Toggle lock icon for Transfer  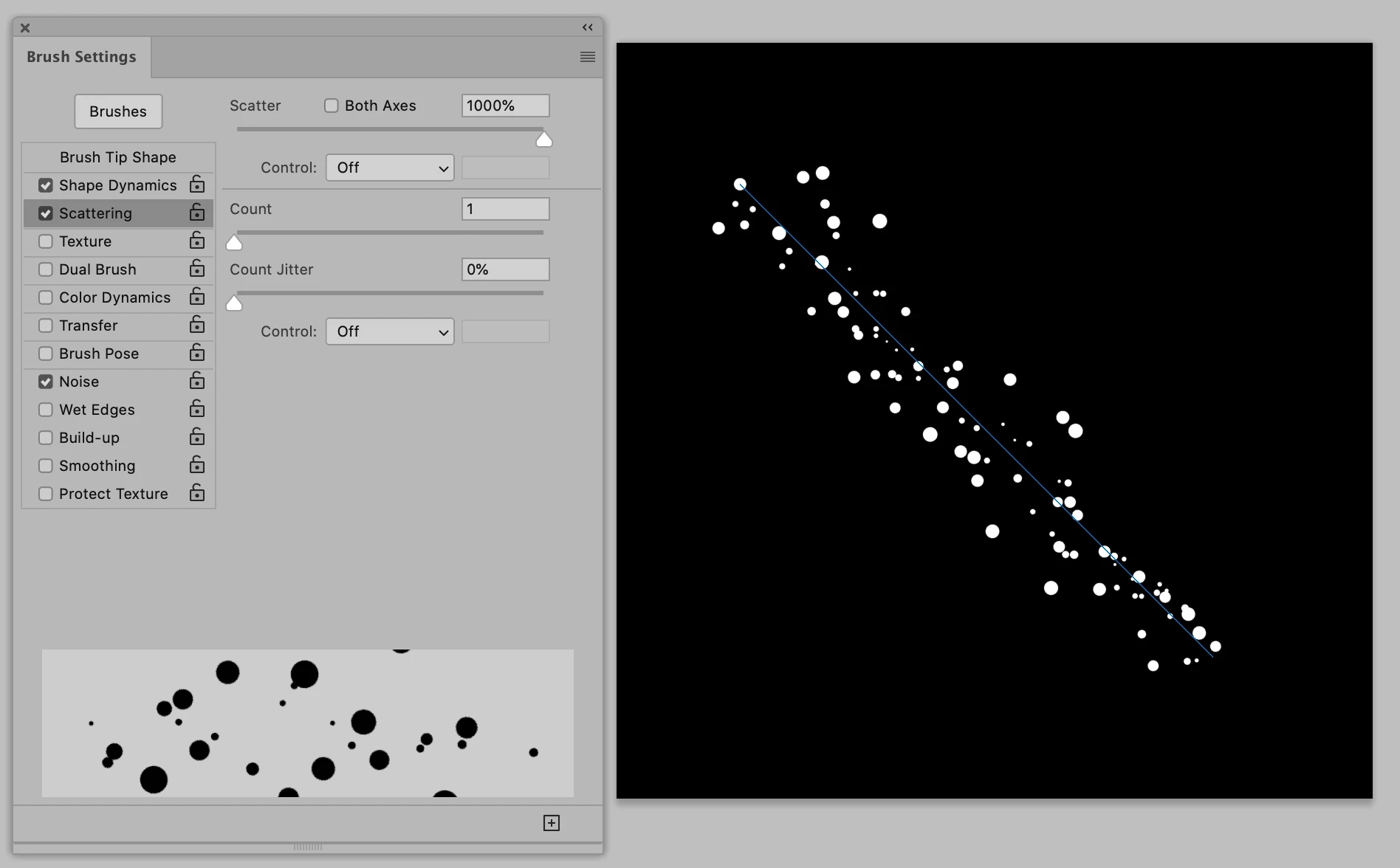point(197,325)
